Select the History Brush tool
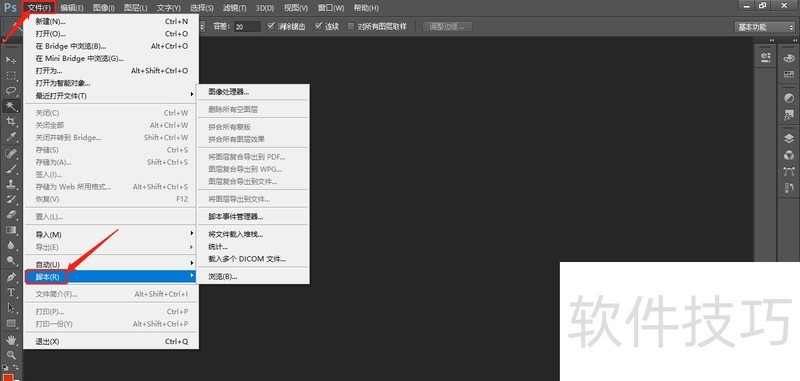This screenshot has width=800, height=381. pos(11,199)
